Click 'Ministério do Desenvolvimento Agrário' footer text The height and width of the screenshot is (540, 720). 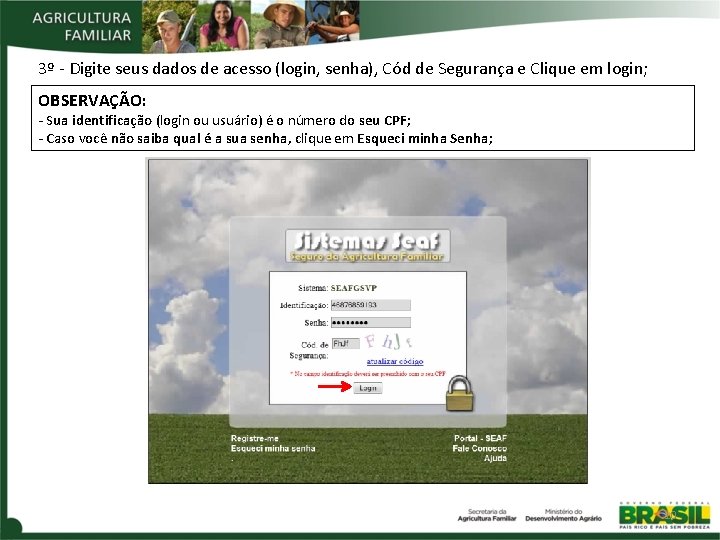[x=563, y=515]
